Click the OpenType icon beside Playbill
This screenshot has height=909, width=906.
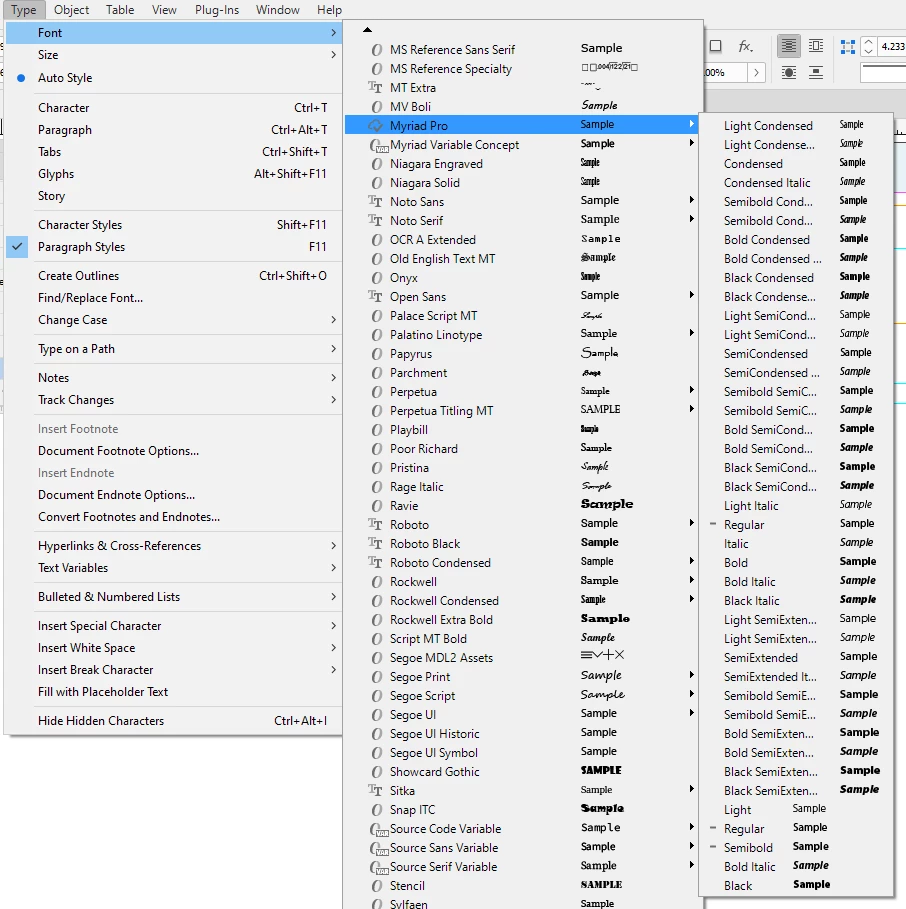377,430
